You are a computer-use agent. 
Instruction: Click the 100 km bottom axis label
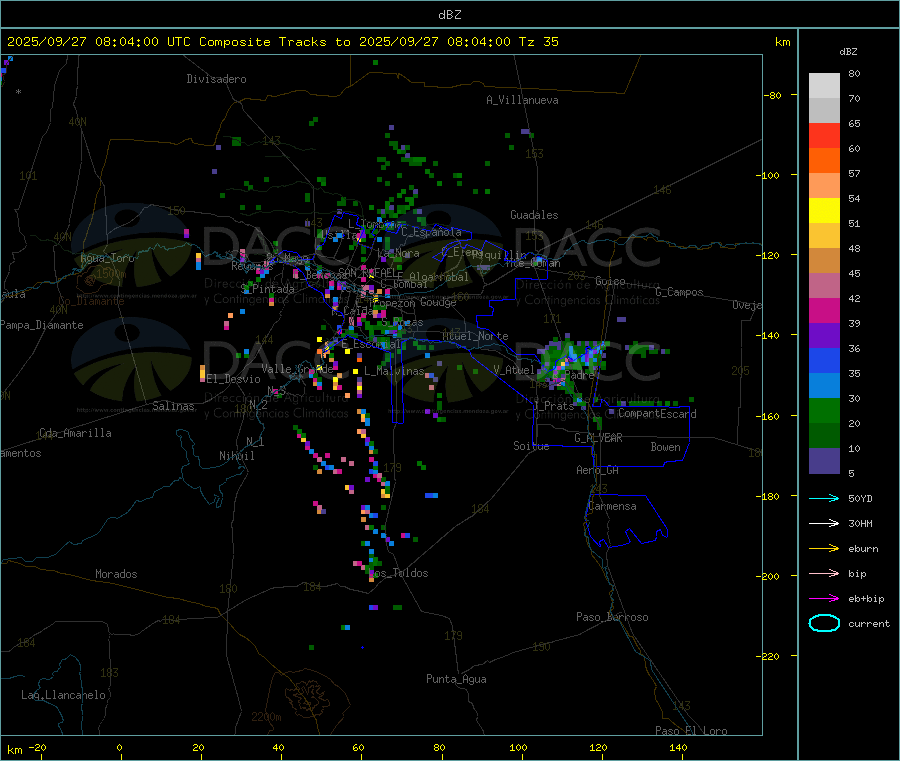tap(518, 747)
